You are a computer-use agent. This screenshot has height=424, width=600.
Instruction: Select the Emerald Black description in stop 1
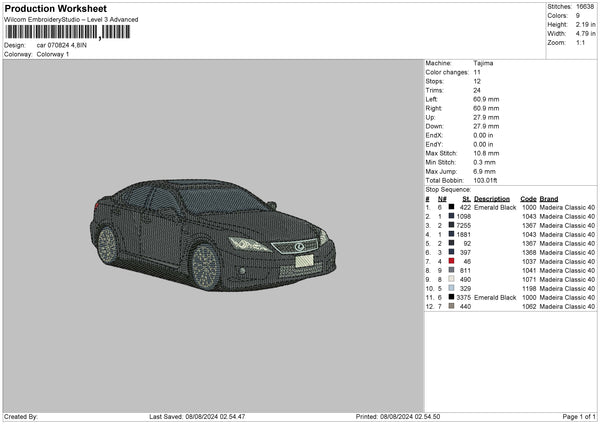point(496,207)
